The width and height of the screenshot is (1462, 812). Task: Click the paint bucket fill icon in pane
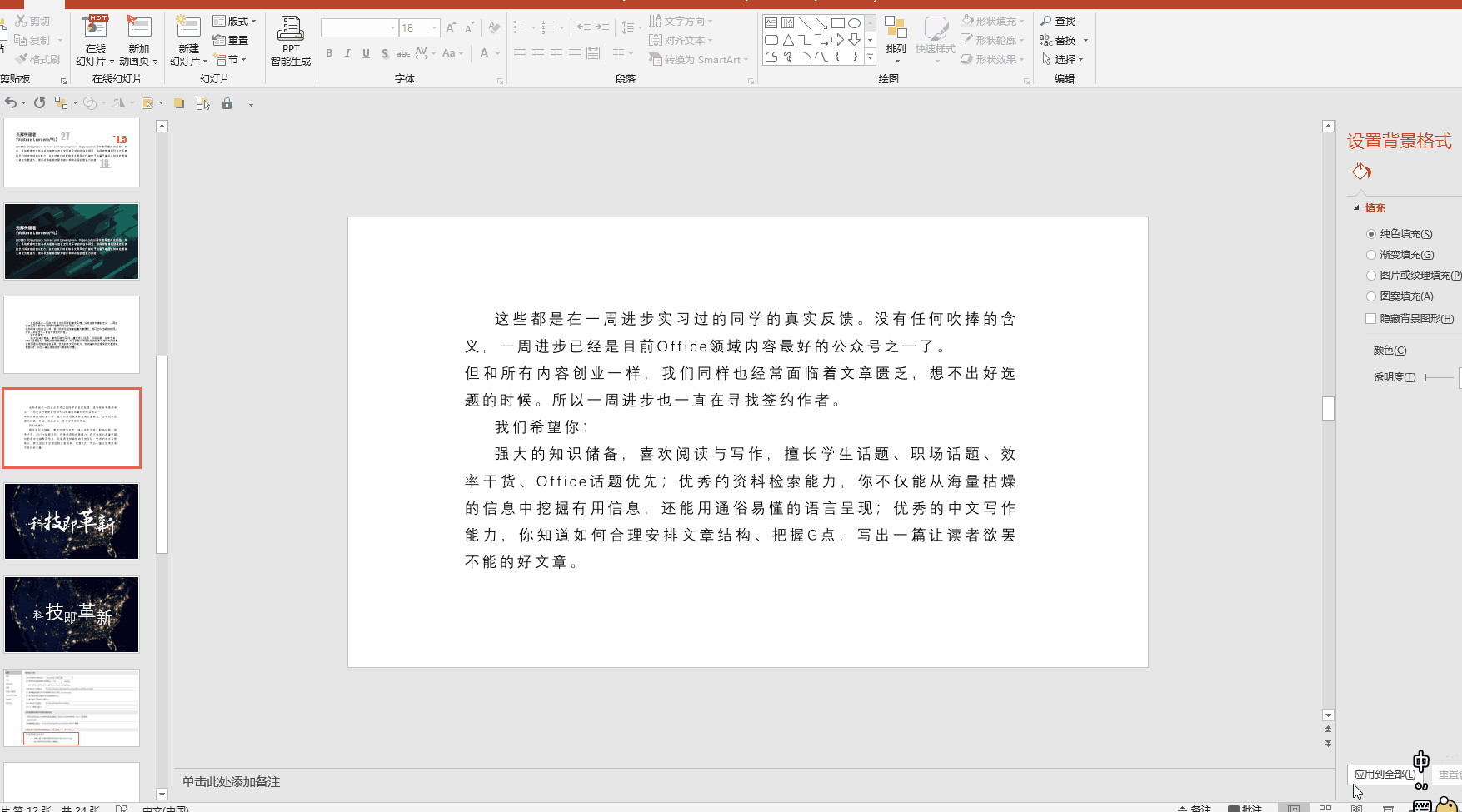click(x=1361, y=172)
